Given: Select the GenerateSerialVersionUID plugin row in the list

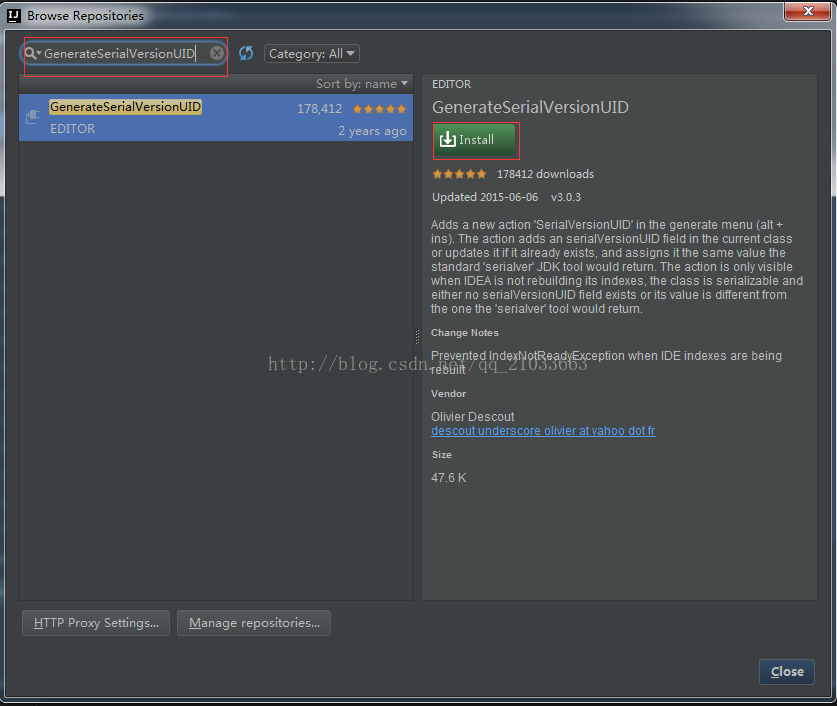Looking at the screenshot, I should (216, 118).
